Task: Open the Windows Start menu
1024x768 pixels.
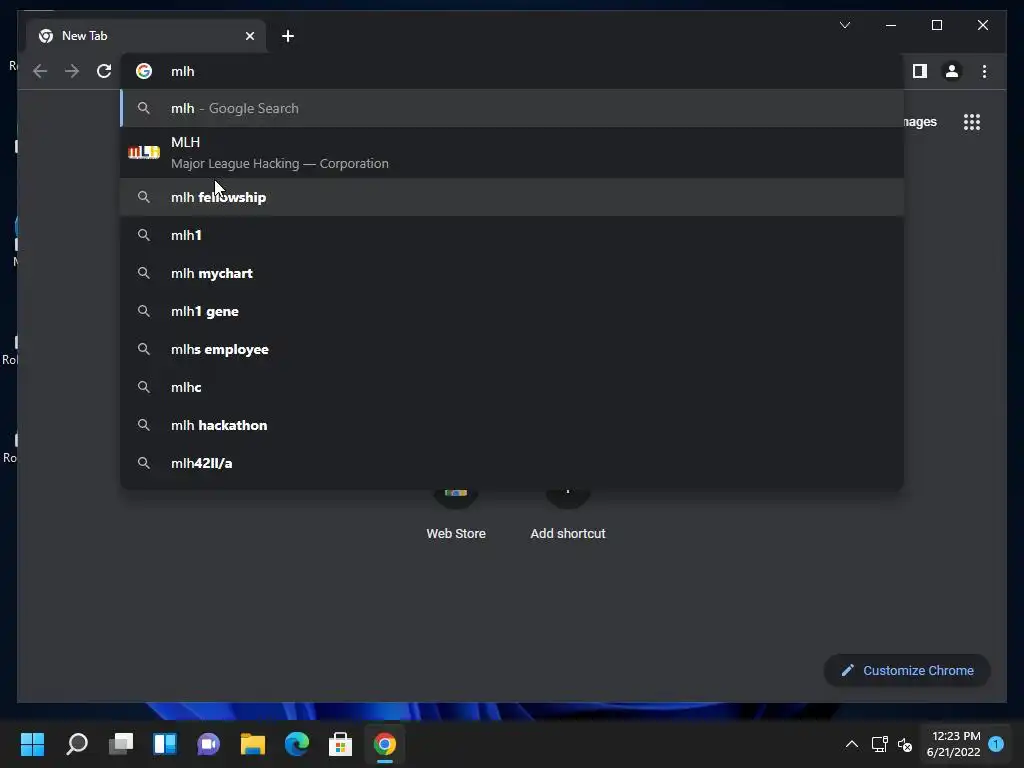Action: click(x=32, y=744)
